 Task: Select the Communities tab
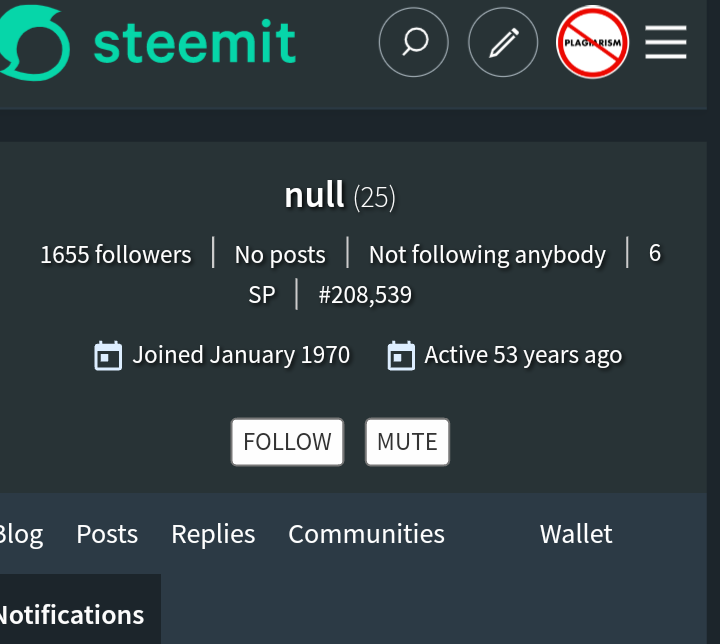pyautogui.click(x=366, y=534)
